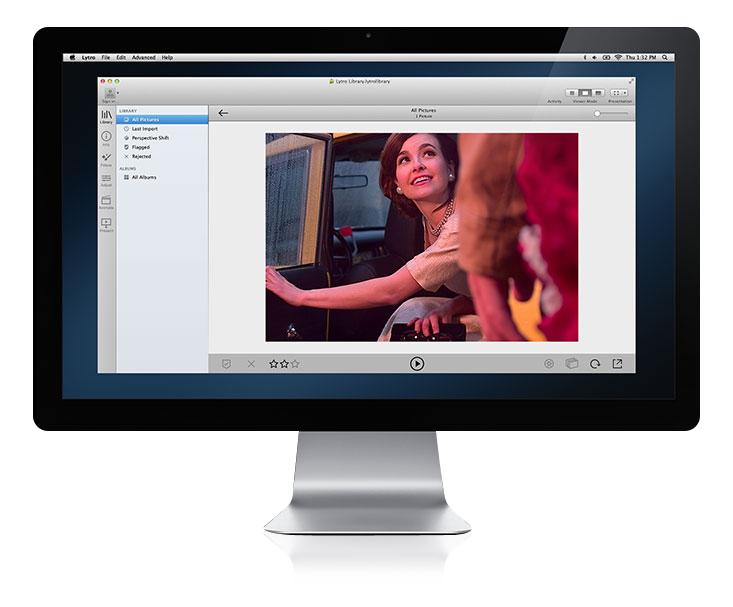
Task: Click the share/export icon at bottom right
Action: (x=617, y=364)
